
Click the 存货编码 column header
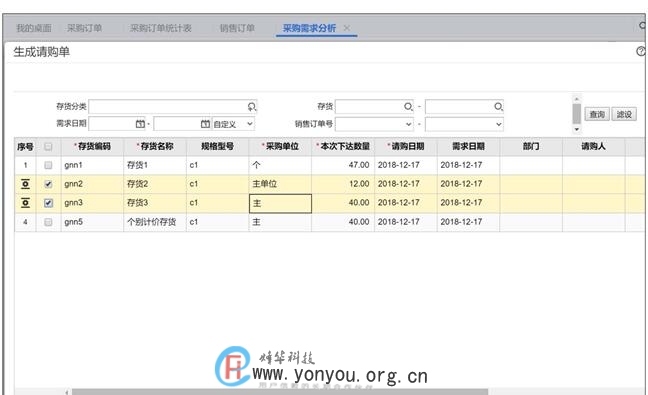(x=92, y=146)
